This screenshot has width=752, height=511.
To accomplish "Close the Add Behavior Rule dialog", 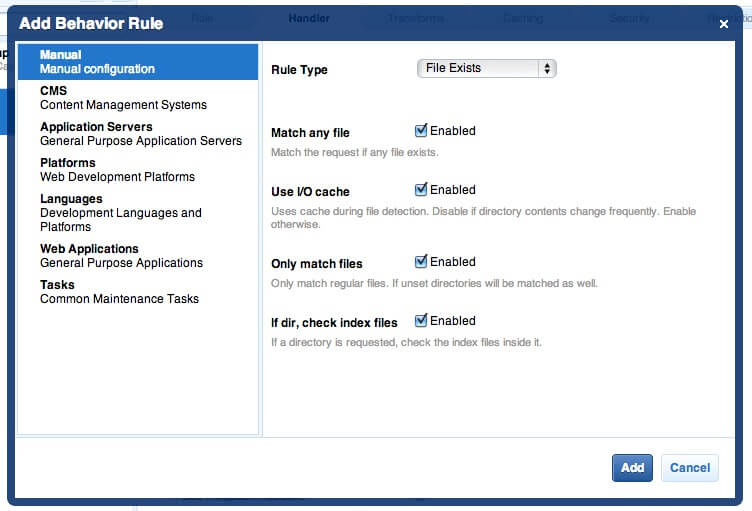I will click(x=724, y=24).
